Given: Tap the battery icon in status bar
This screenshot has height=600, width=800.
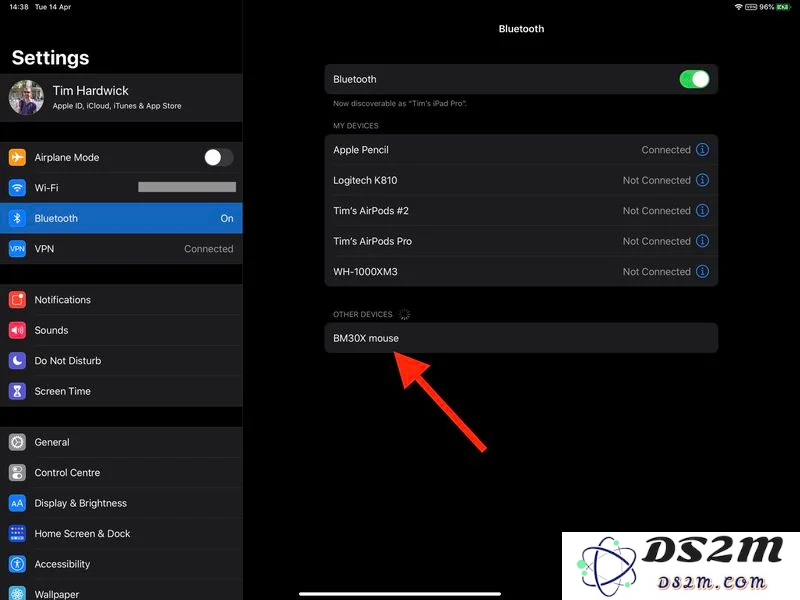Looking at the screenshot, I should click(783, 7).
